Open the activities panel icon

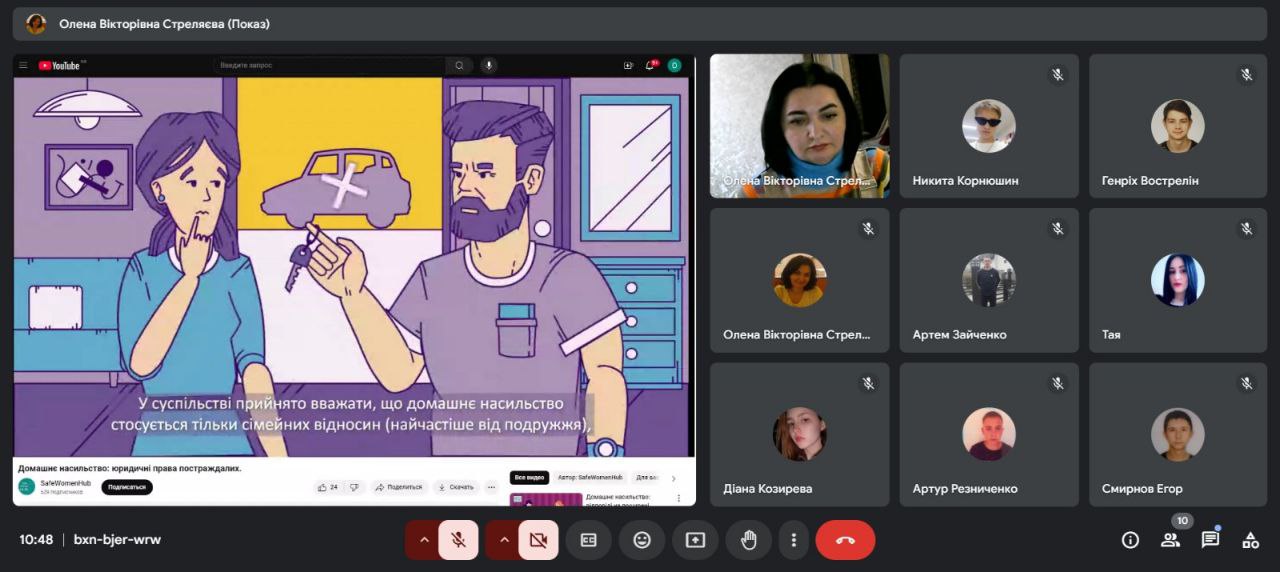pyautogui.click(x=1250, y=540)
